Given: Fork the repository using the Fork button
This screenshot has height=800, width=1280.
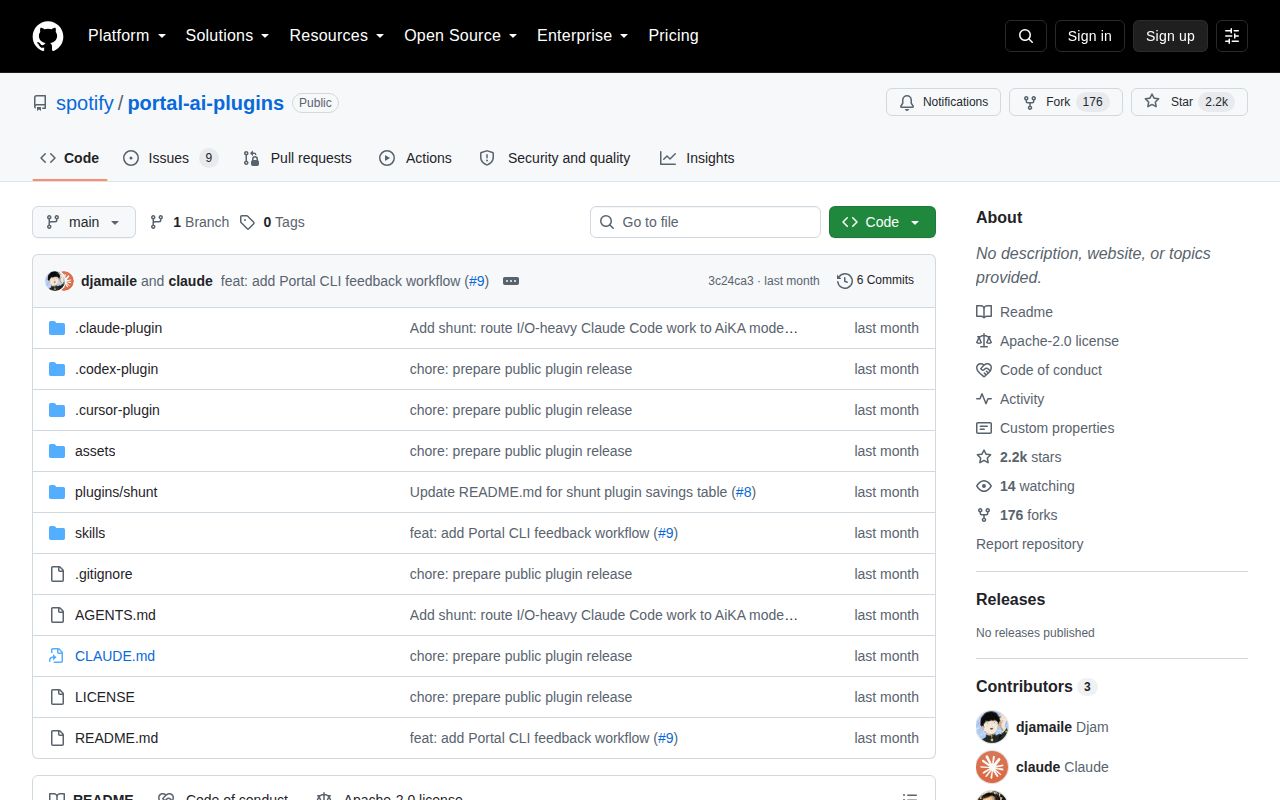Looking at the screenshot, I should (1066, 102).
